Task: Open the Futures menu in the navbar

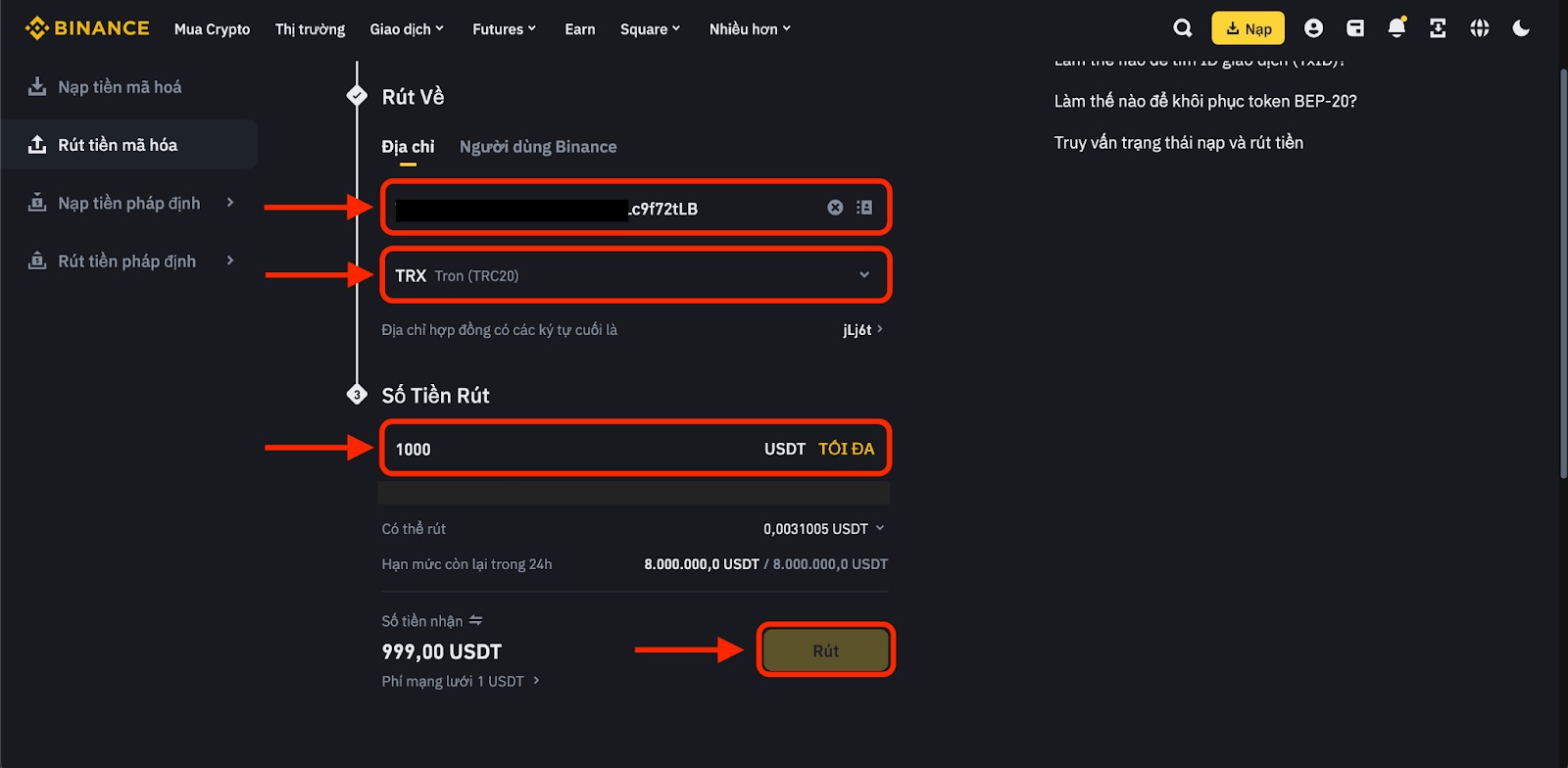Action: click(x=503, y=28)
